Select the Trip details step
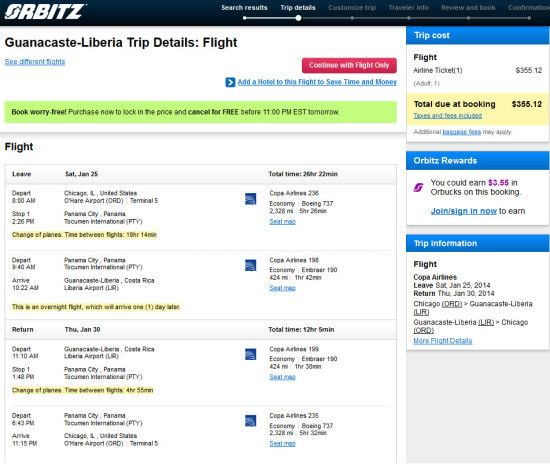The width and height of the screenshot is (550, 464). point(298,8)
